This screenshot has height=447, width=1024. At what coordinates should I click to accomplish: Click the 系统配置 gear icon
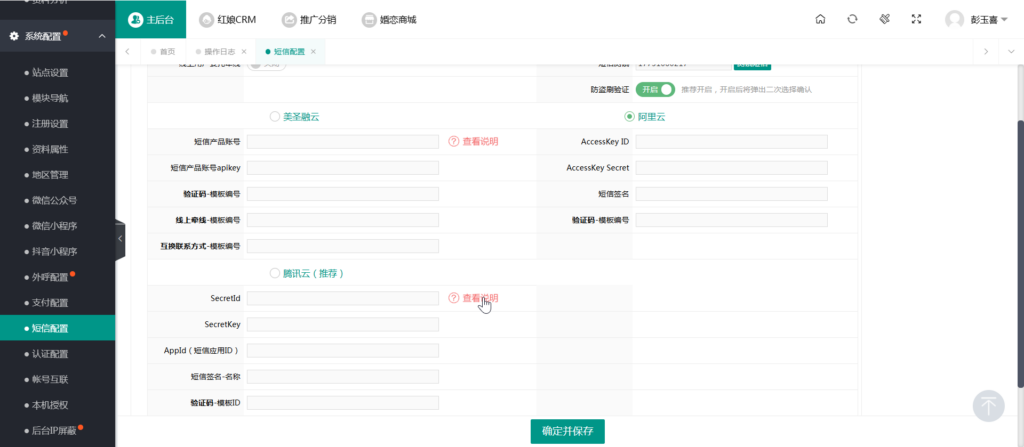14,36
